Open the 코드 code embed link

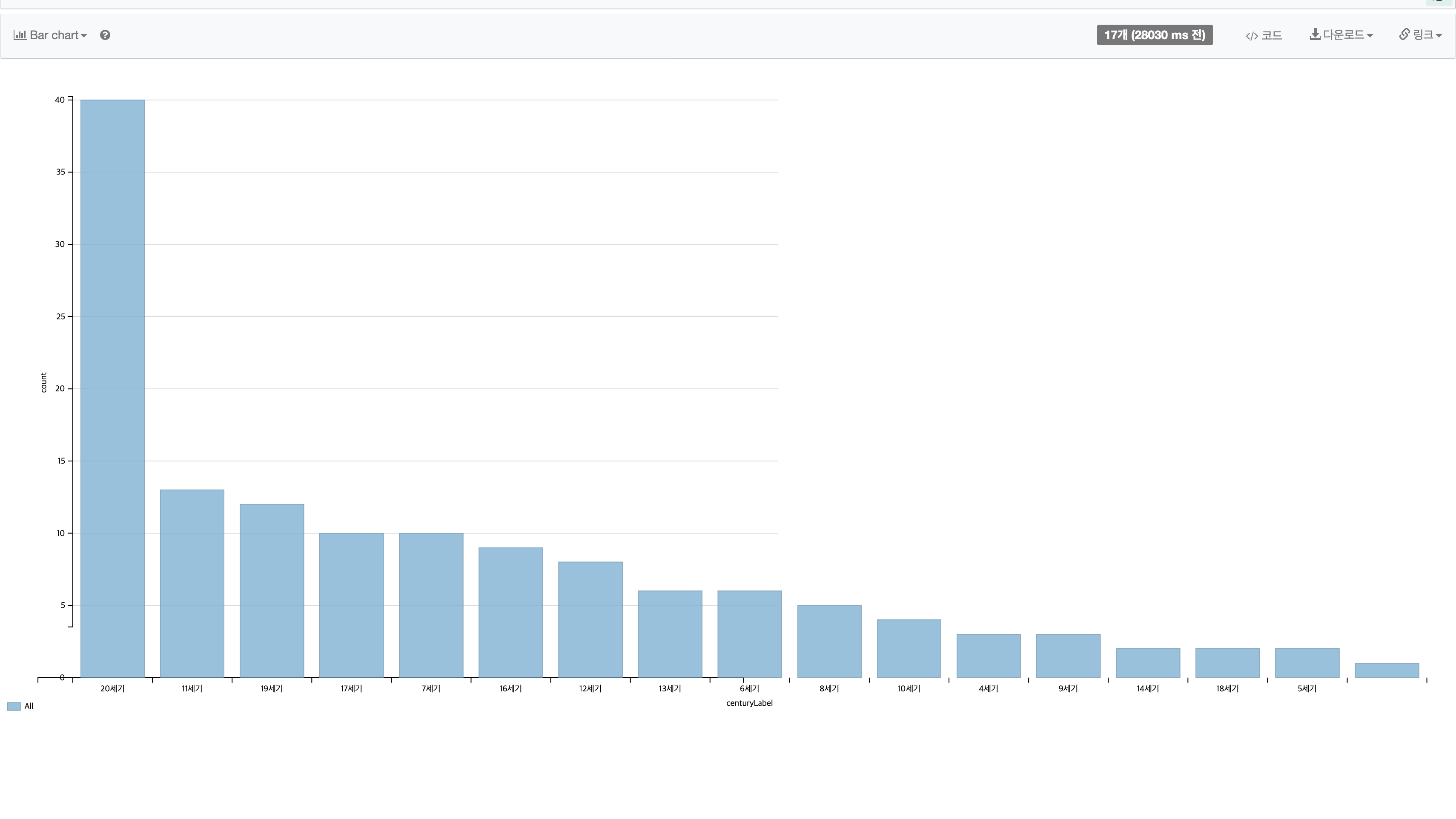[1264, 35]
